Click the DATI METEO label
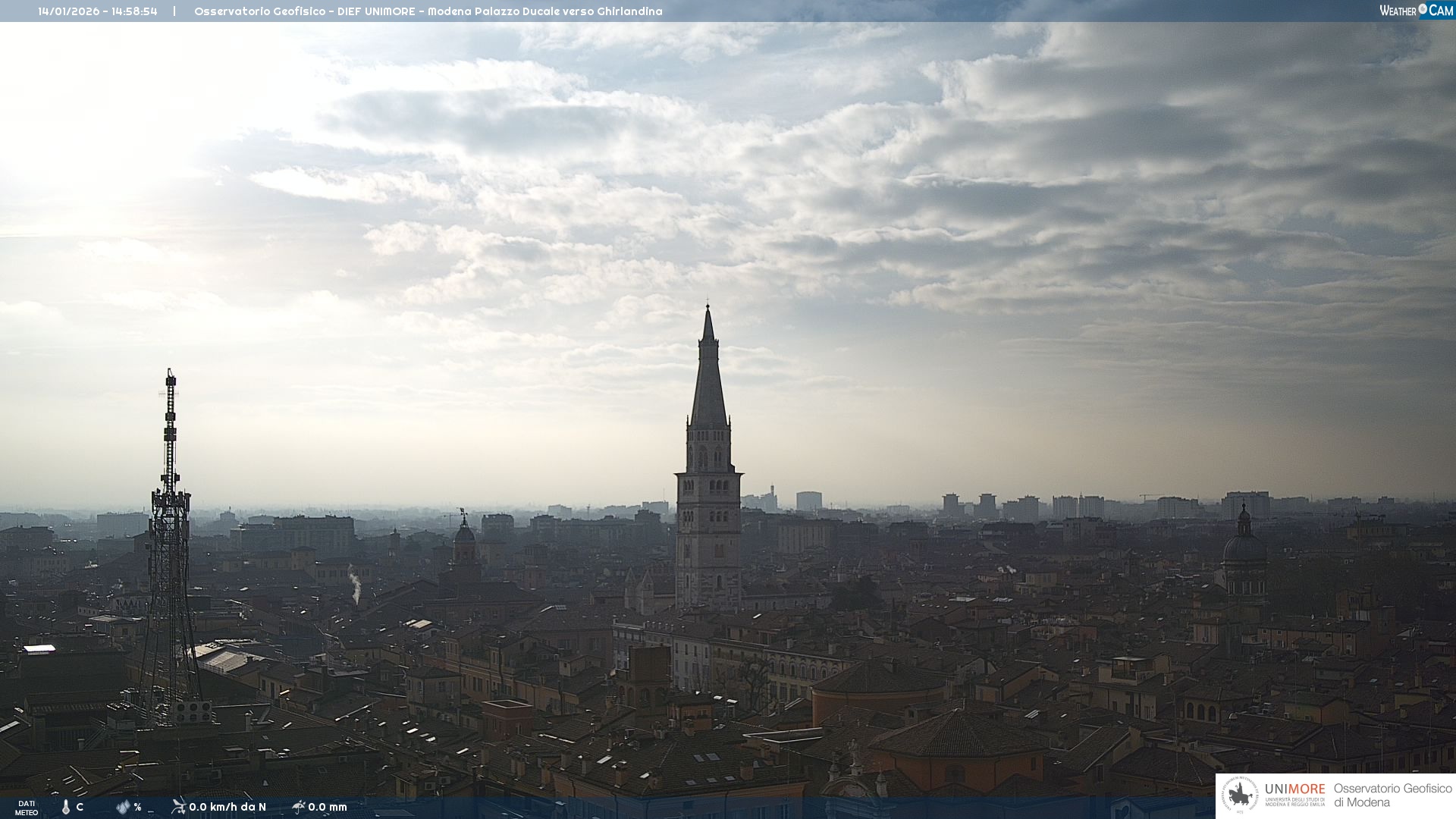This screenshot has height=819, width=1456. click(27, 808)
